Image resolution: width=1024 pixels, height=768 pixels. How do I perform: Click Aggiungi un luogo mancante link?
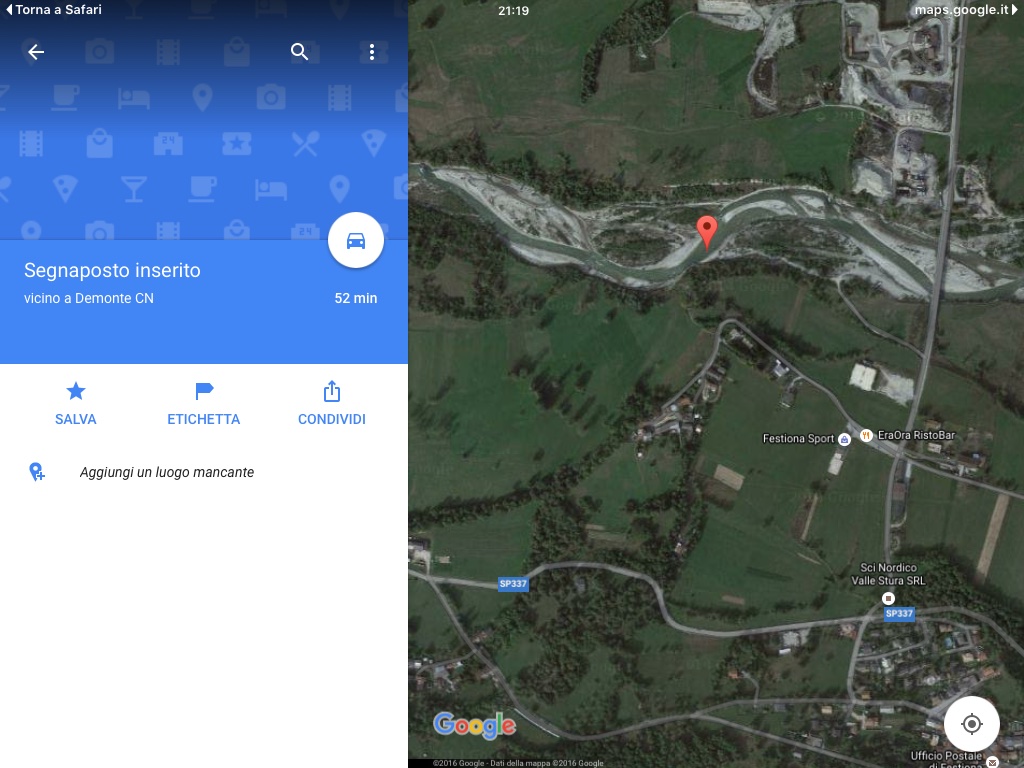point(167,472)
